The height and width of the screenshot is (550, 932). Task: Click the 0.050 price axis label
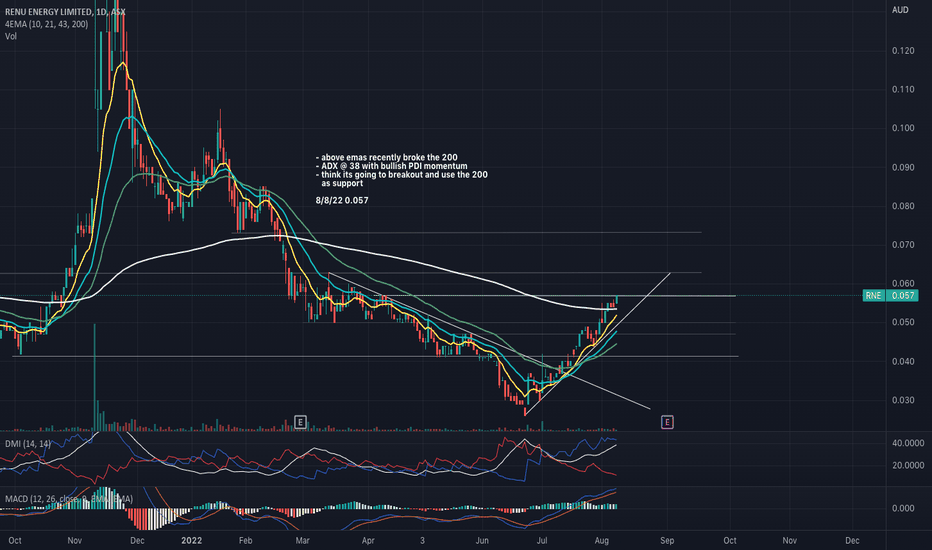(903, 322)
